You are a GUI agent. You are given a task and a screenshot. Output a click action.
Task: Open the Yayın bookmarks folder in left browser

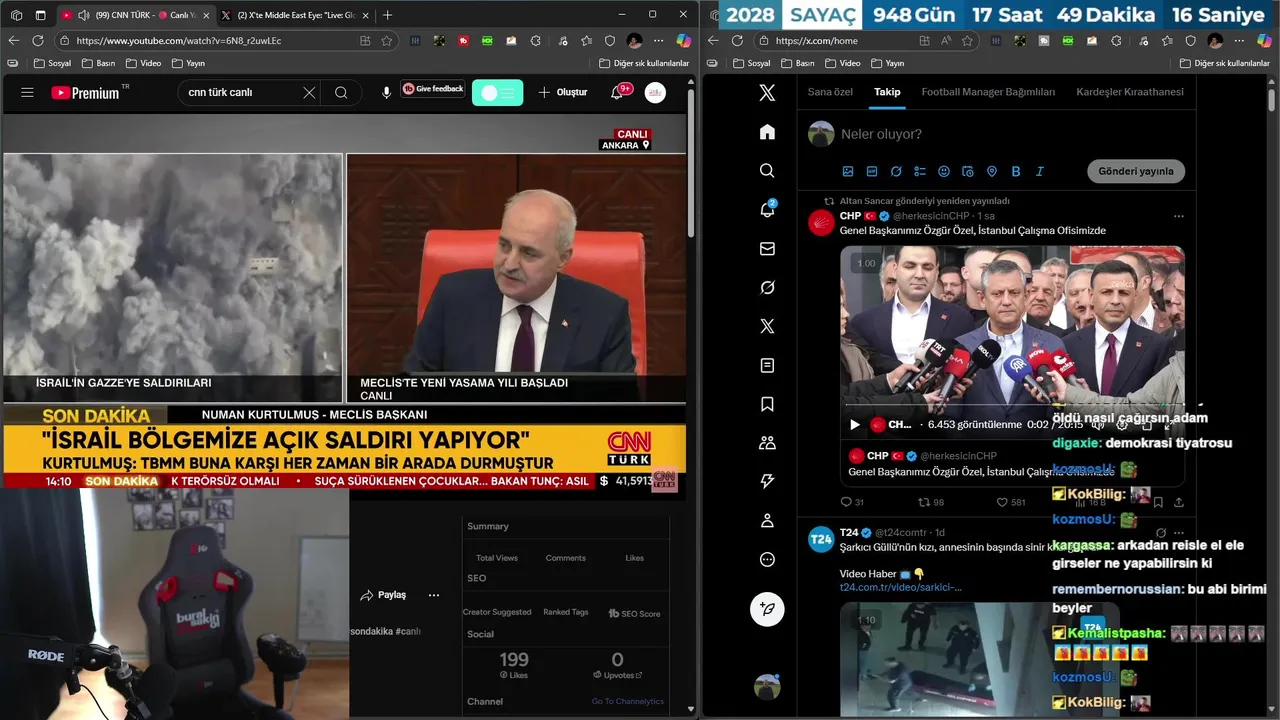coord(188,63)
